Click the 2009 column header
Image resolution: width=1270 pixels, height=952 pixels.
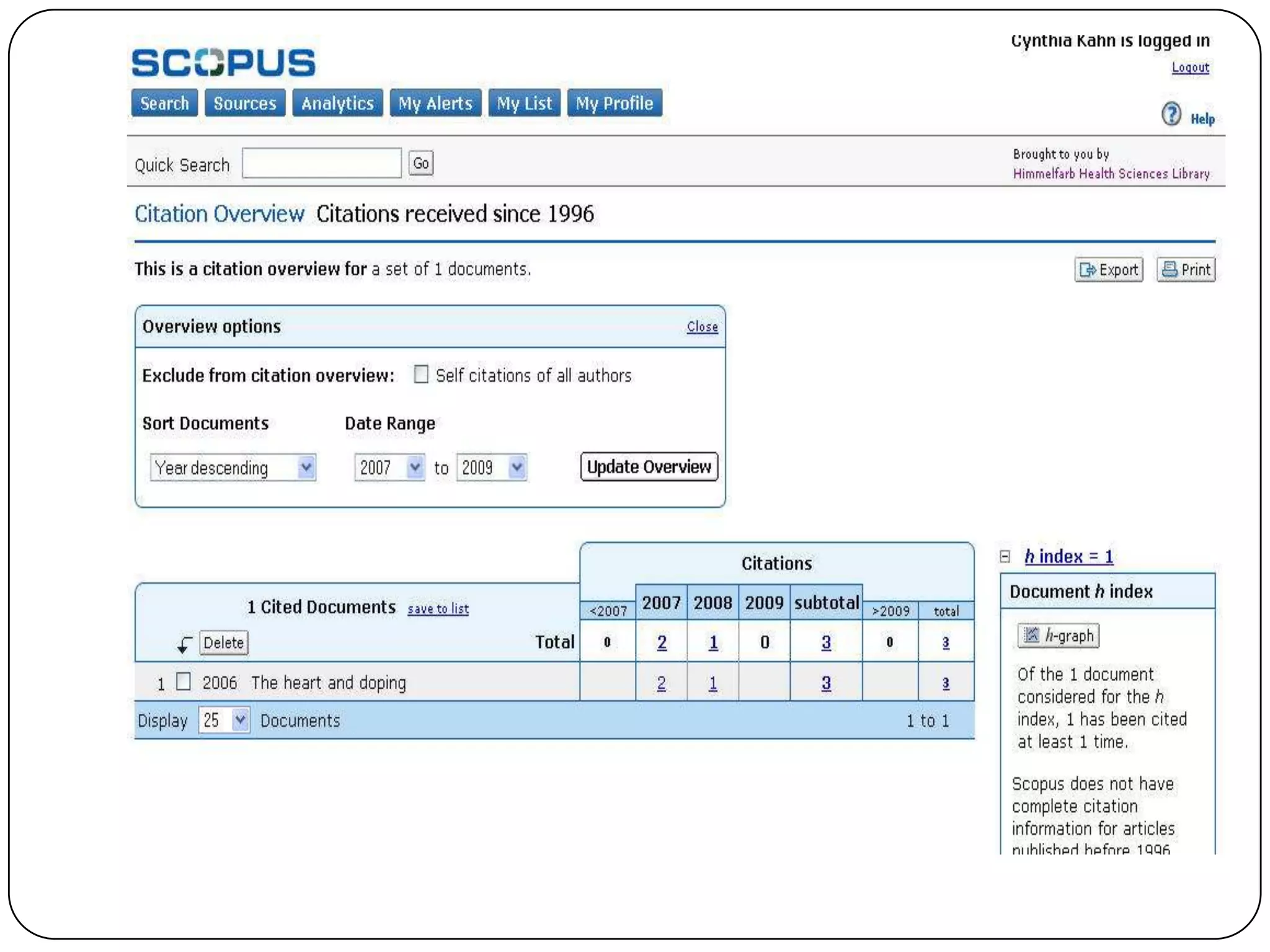click(764, 602)
